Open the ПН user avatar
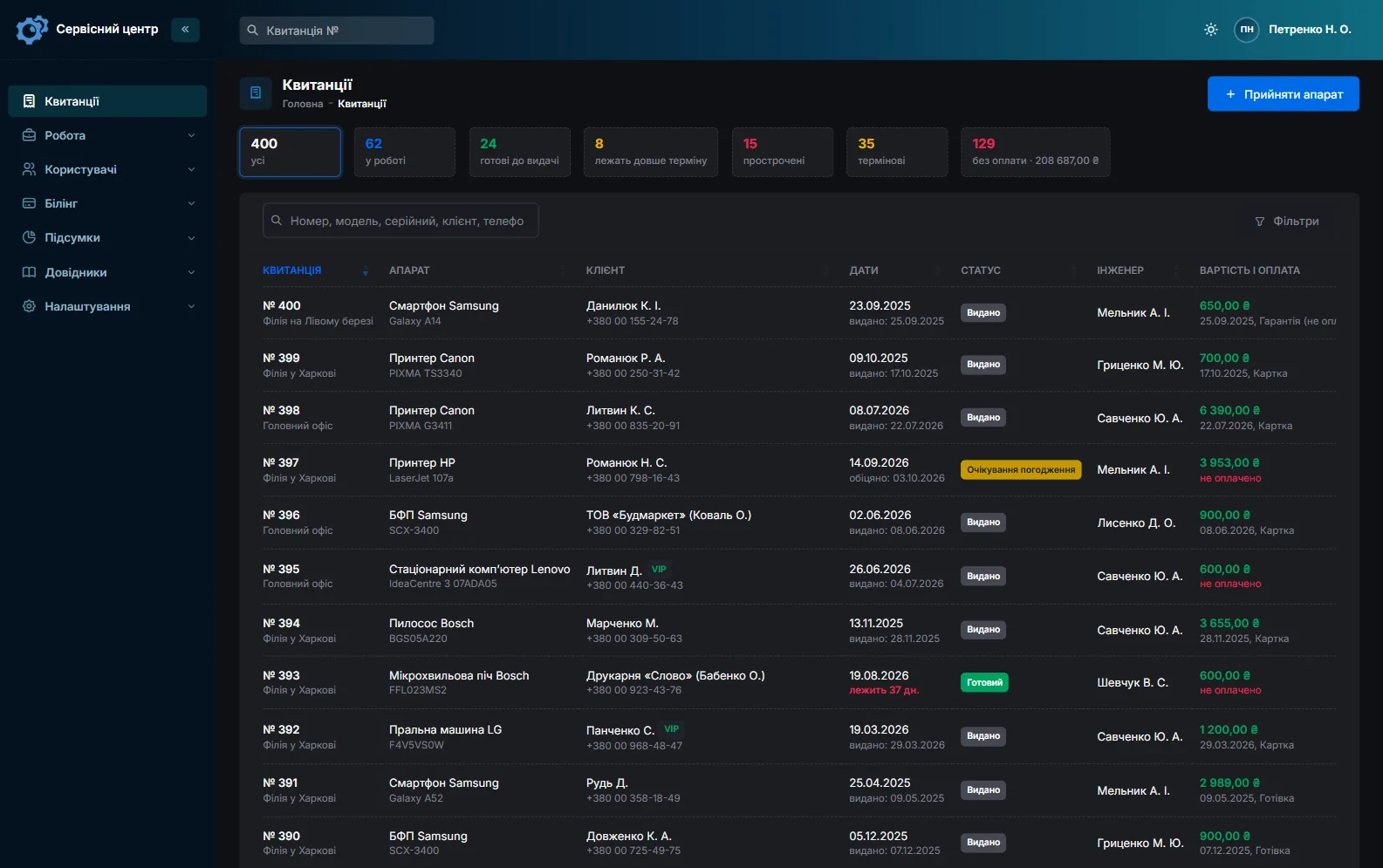This screenshot has width=1383, height=868. tap(1247, 30)
